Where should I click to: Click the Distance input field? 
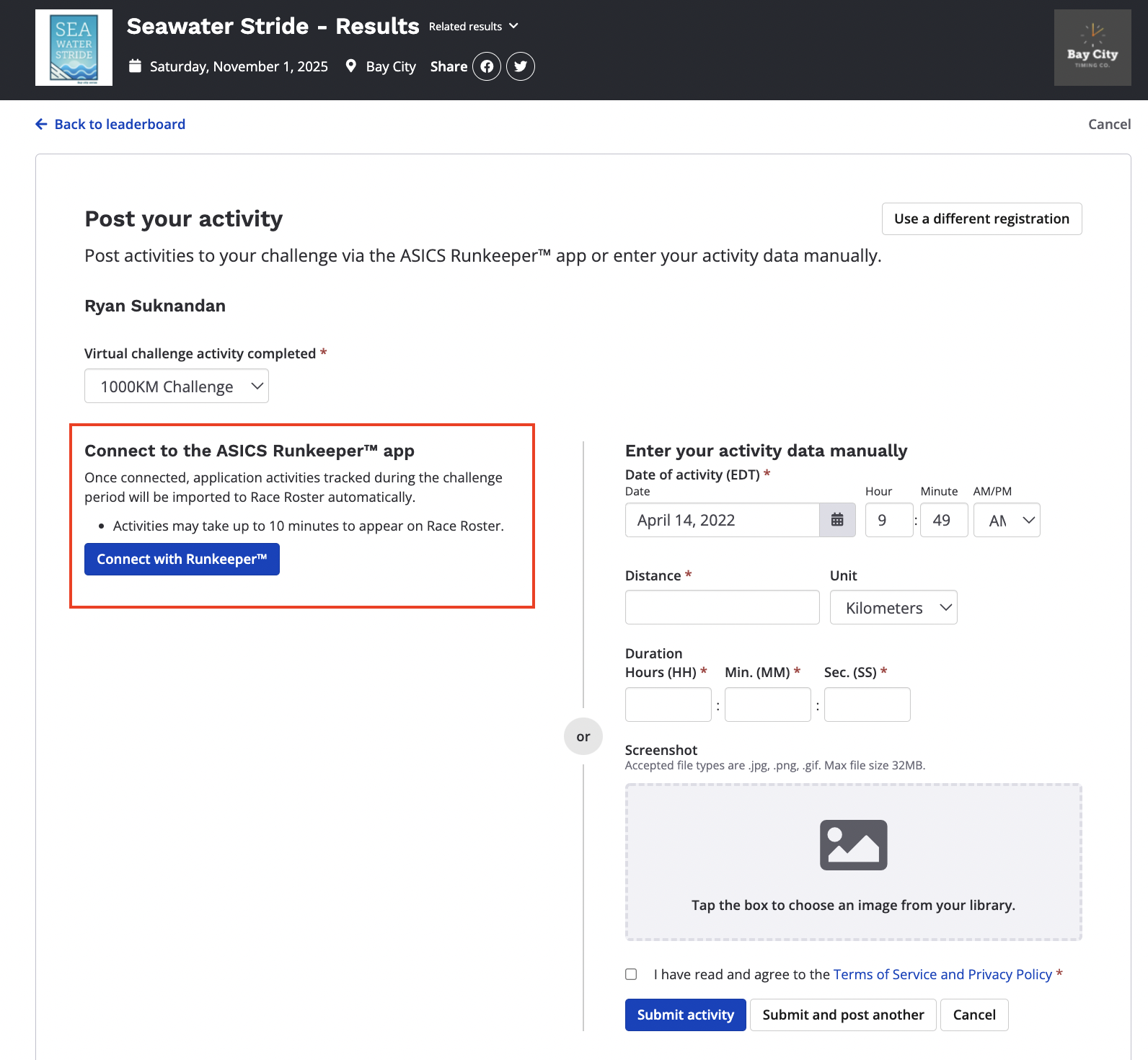(x=722, y=607)
